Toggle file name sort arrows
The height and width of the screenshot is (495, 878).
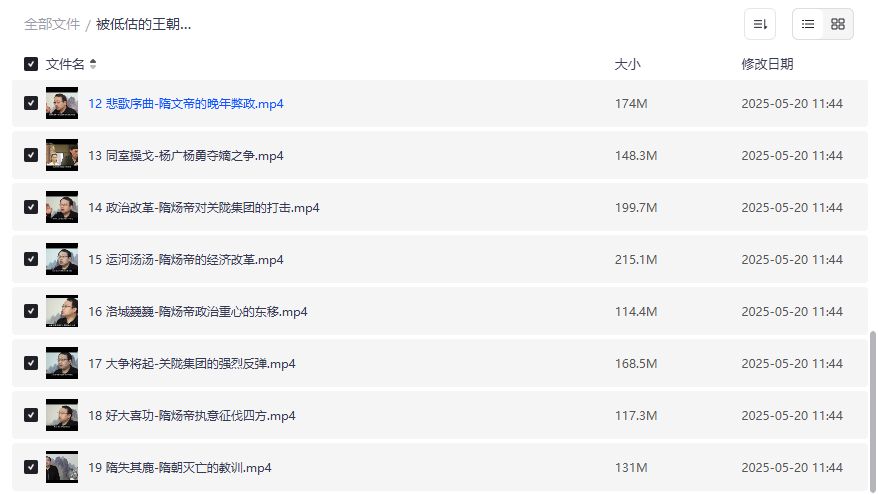pyautogui.click(x=93, y=64)
